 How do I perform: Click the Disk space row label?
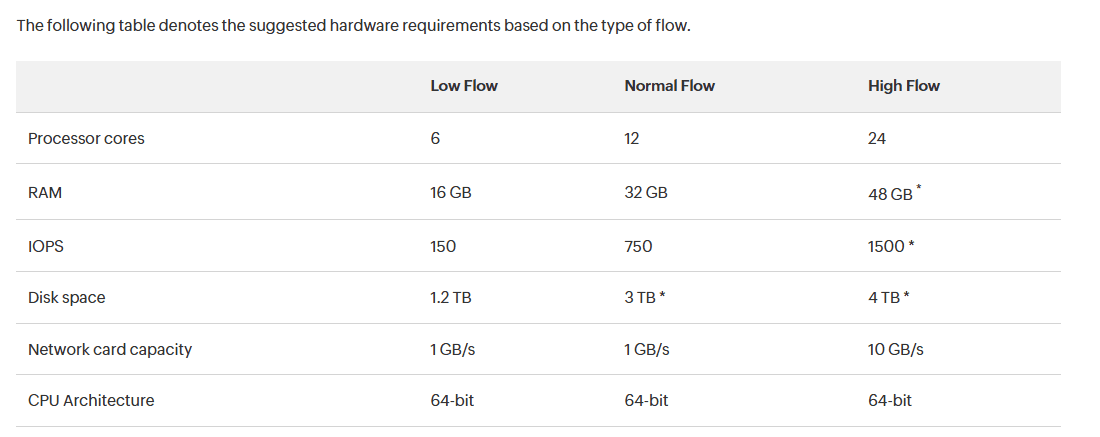[x=66, y=297]
